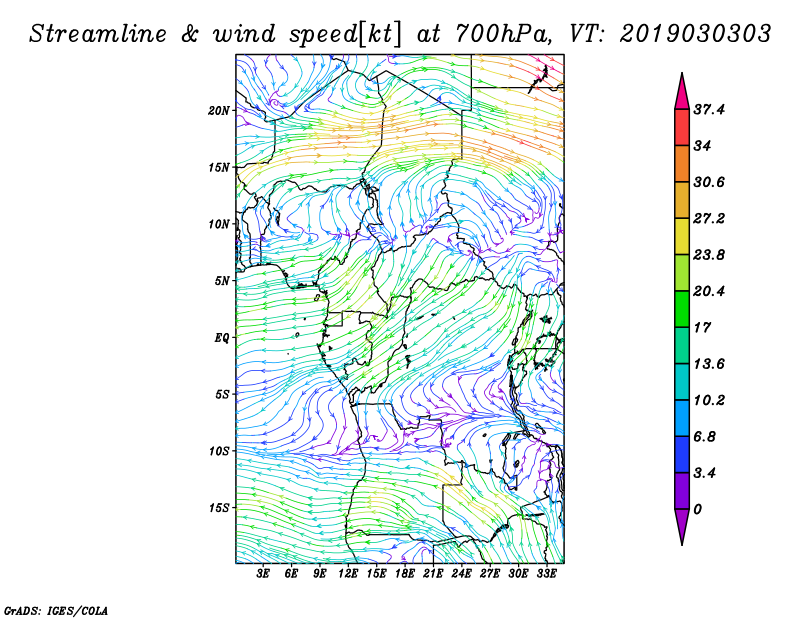
Task: Click the 33E longitude axis label
Action: (546, 574)
